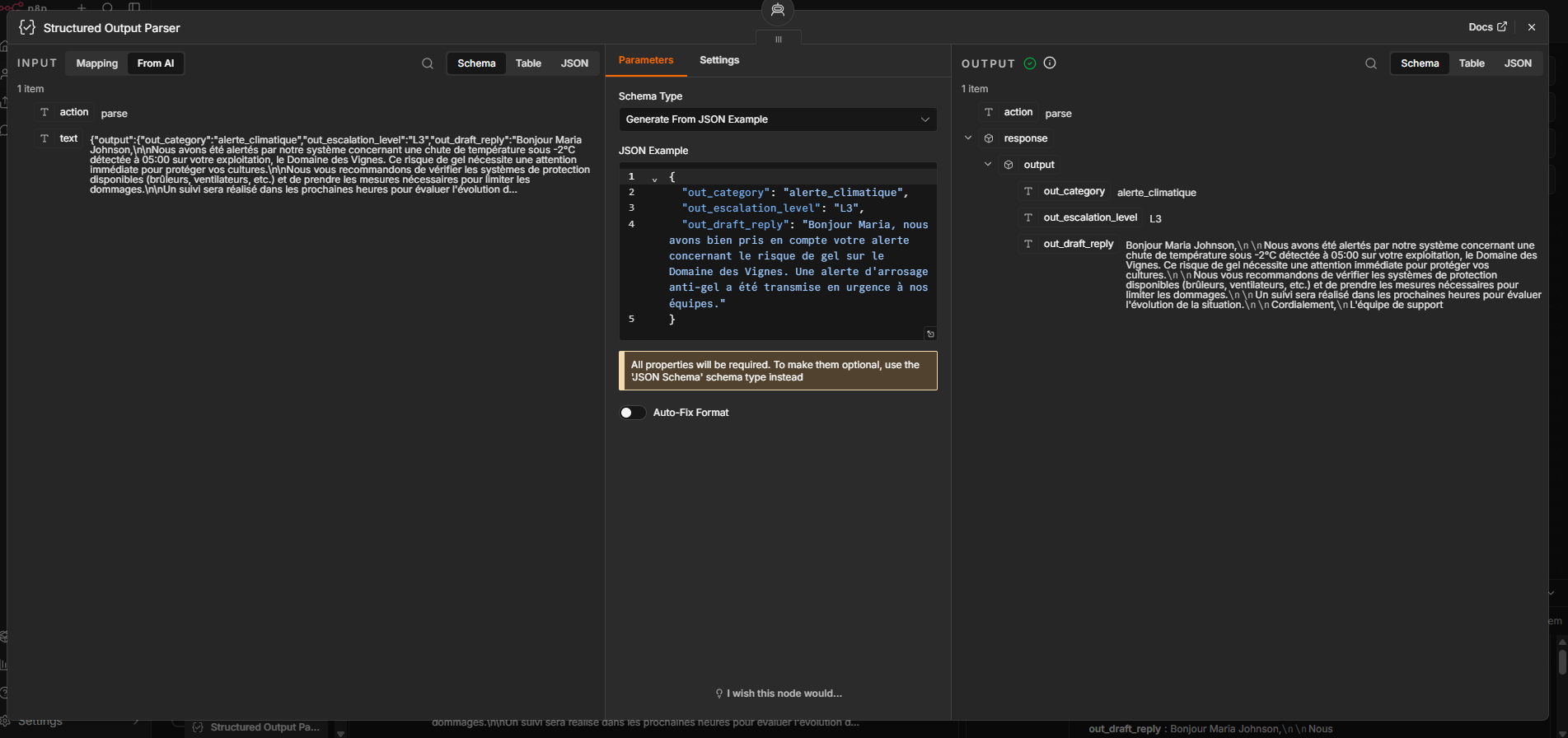Select the input Schema view
Screen dimensions: 1568x738
[476, 63]
